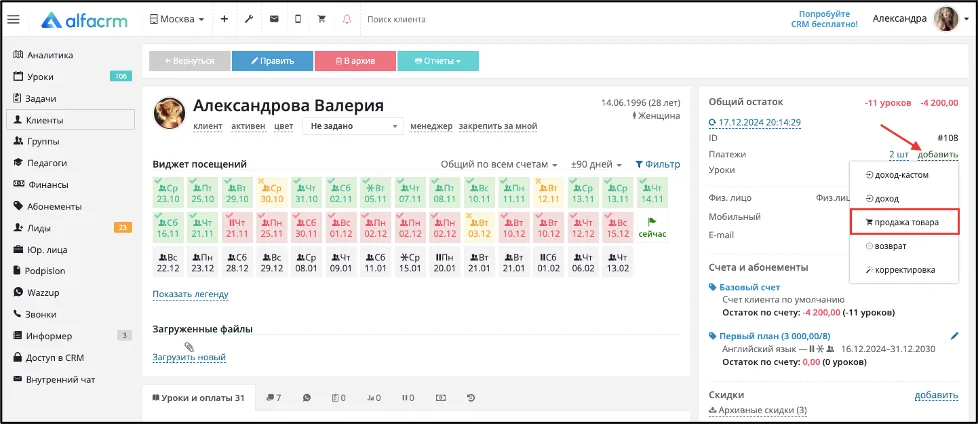Open the shopping cart icon in top bar

tap(322, 19)
